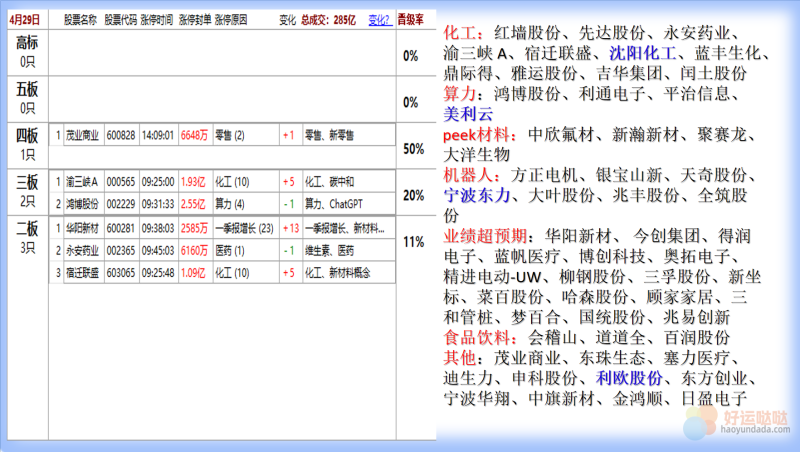Select the 三板 2只 row label
This screenshot has height=452, width=800.
(x=28, y=191)
